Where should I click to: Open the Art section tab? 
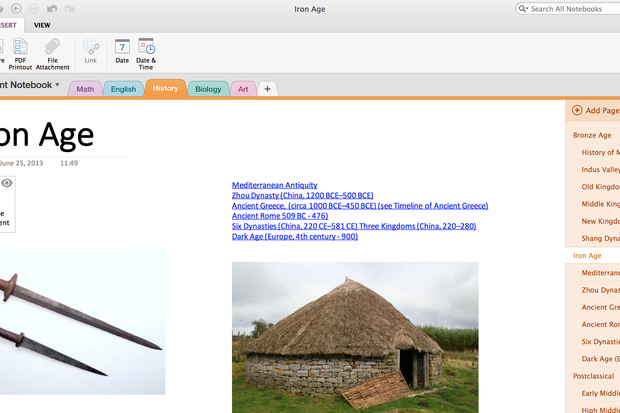[243, 89]
